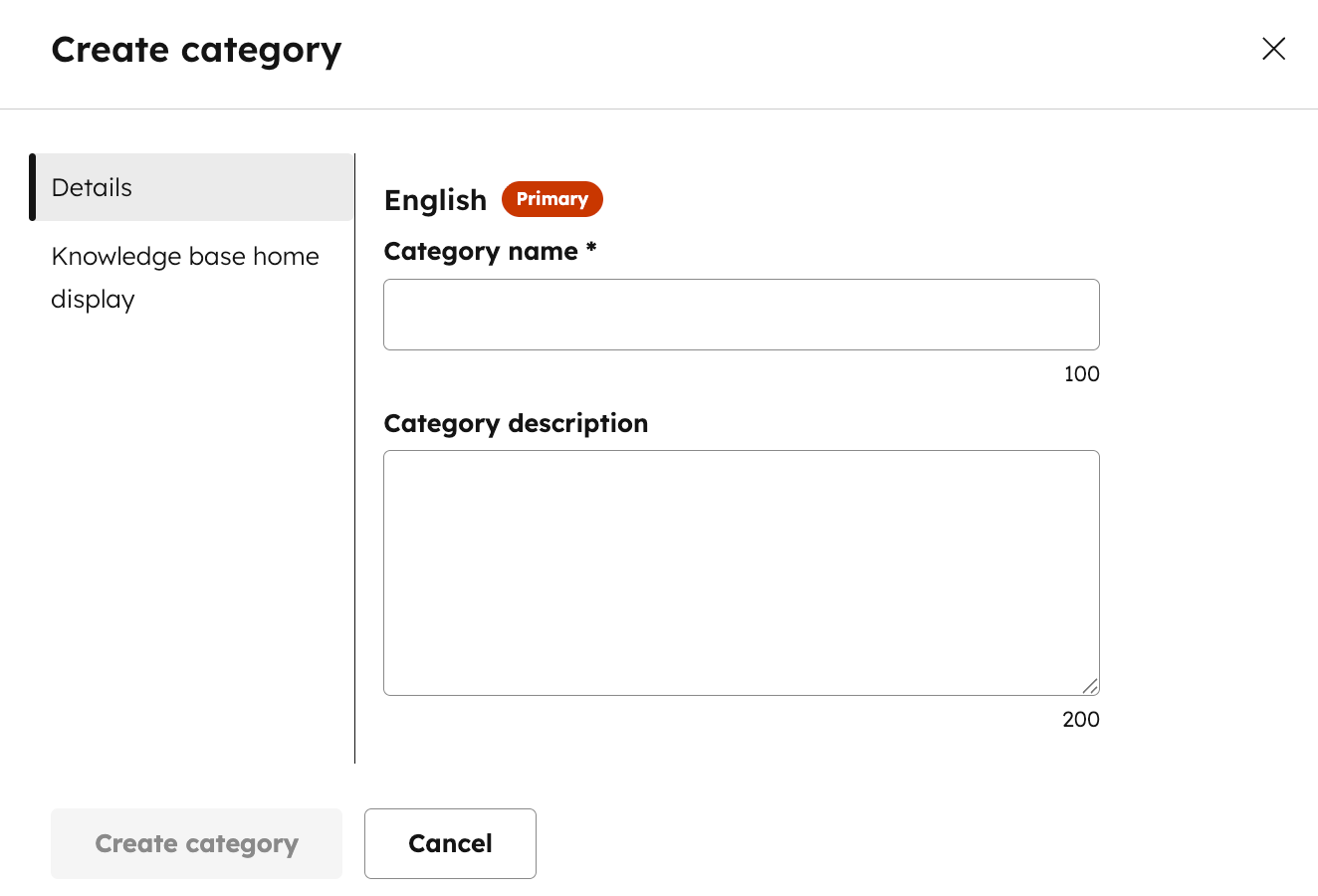Click the English language heading

(x=435, y=199)
